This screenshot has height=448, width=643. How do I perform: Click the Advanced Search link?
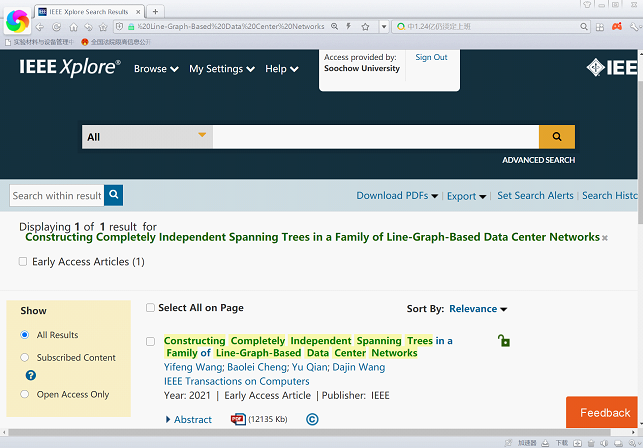pos(538,160)
